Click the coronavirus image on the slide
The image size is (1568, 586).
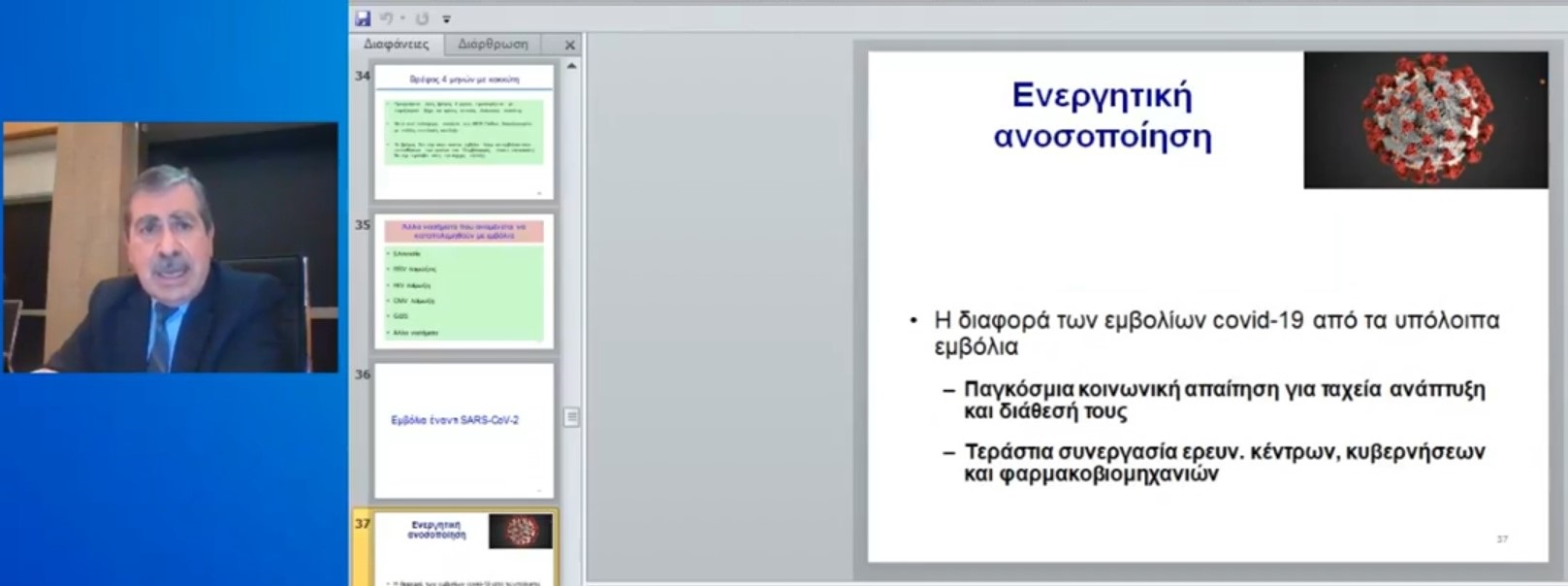[1424, 119]
